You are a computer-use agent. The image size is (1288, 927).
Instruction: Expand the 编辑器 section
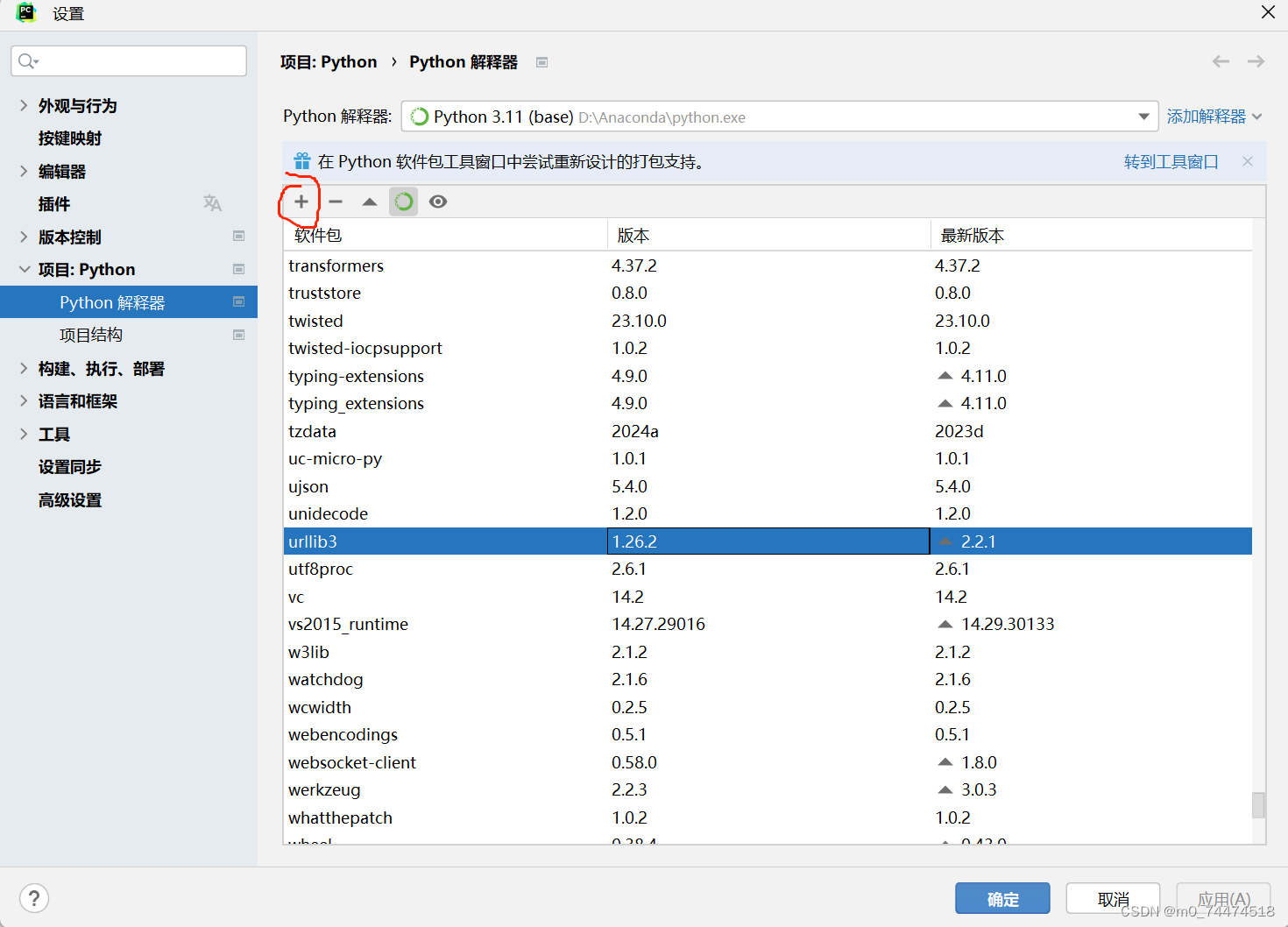24,171
